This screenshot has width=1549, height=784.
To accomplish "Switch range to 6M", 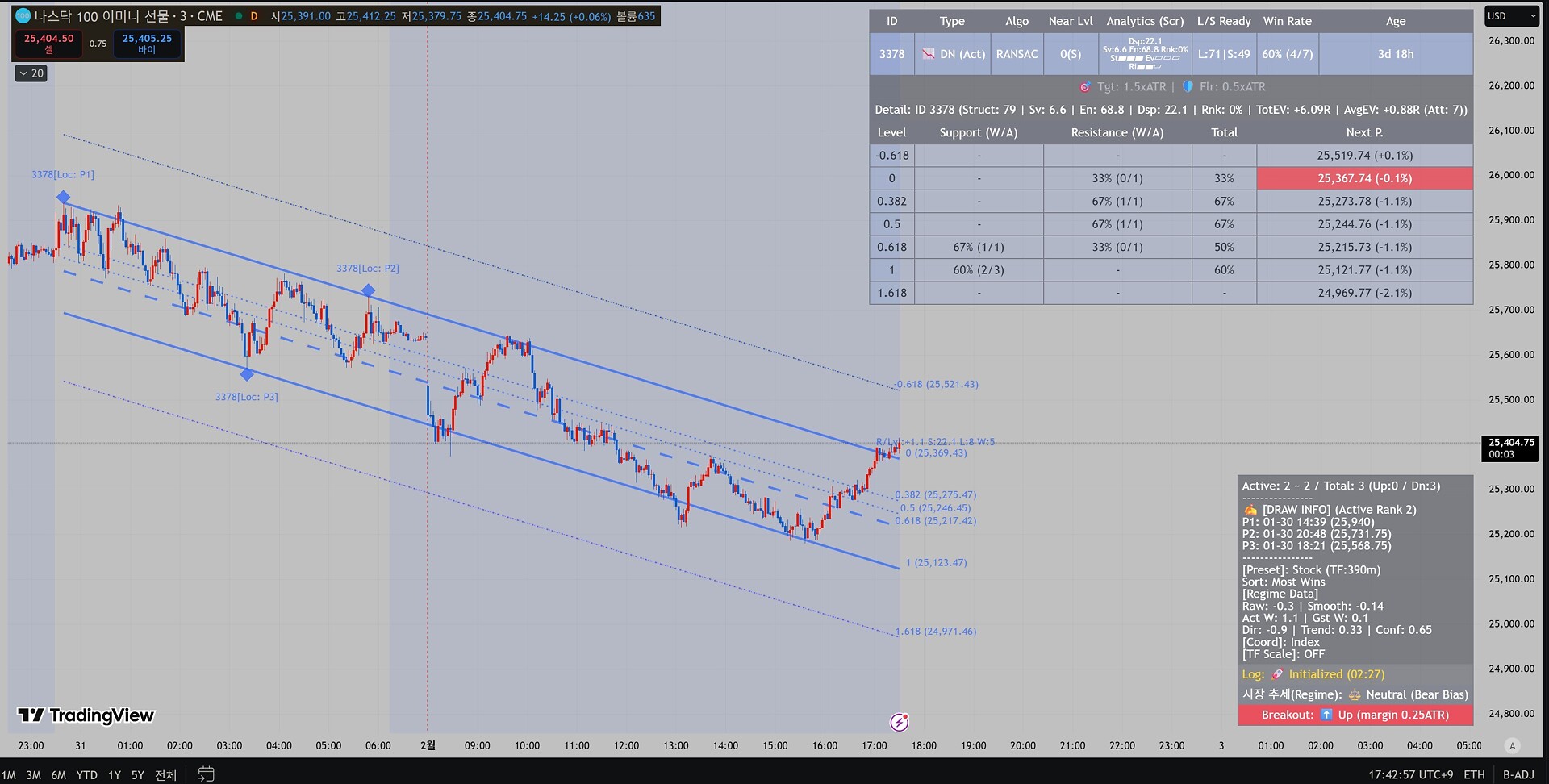I will tap(58, 775).
